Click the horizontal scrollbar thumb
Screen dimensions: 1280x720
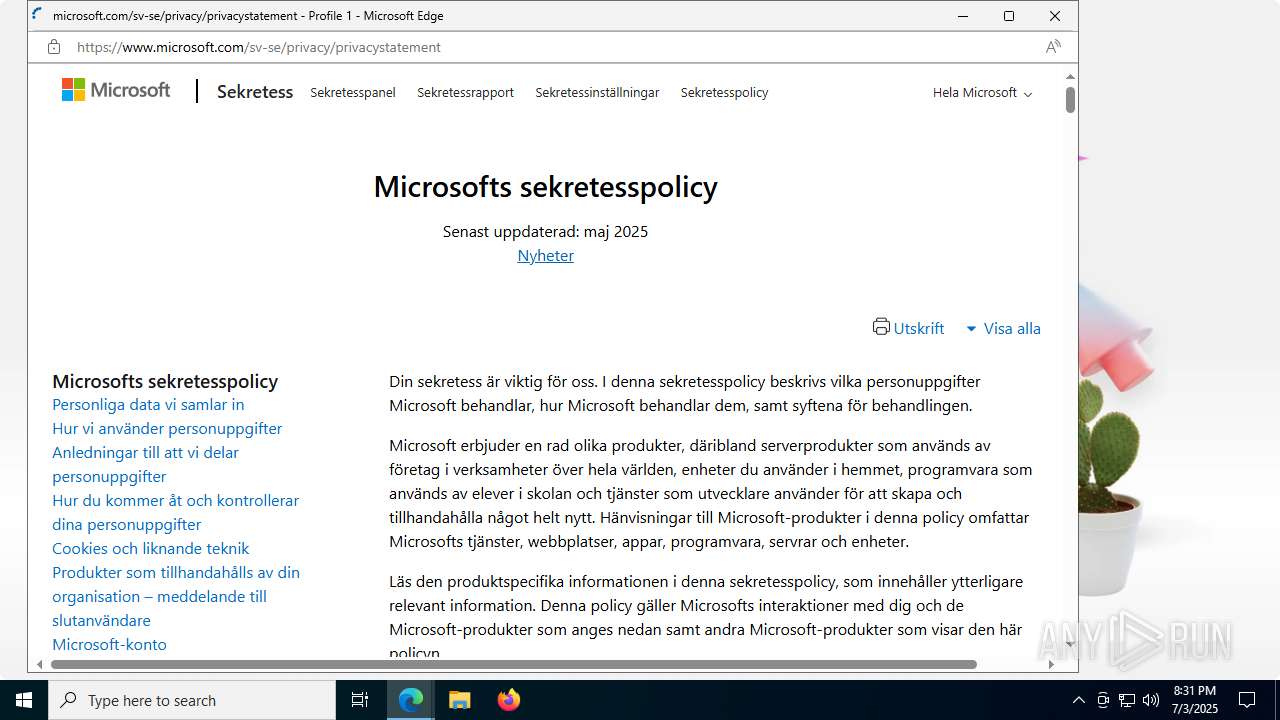(513, 664)
